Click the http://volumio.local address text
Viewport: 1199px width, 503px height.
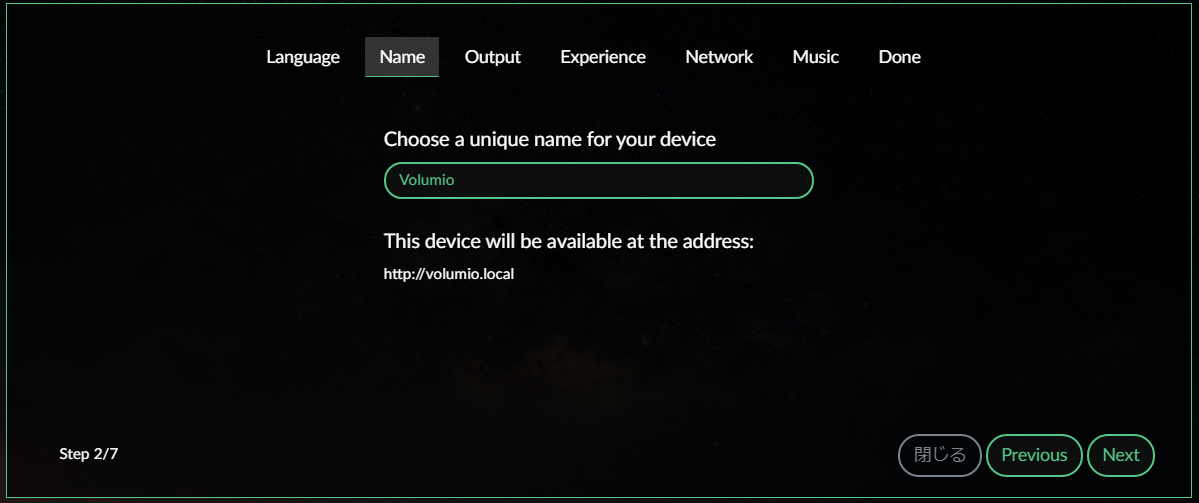coord(449,274)
